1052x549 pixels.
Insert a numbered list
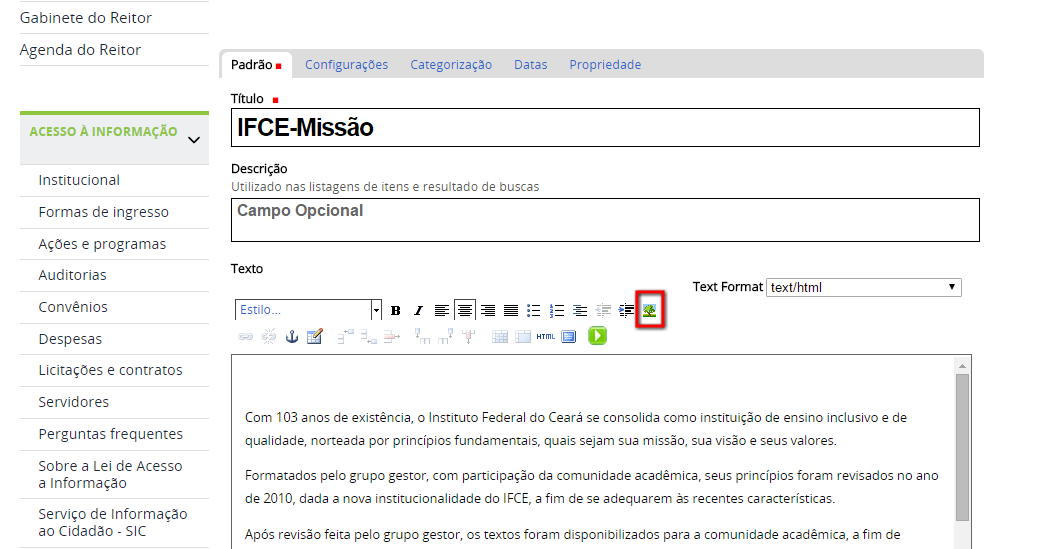pos(557,310)
